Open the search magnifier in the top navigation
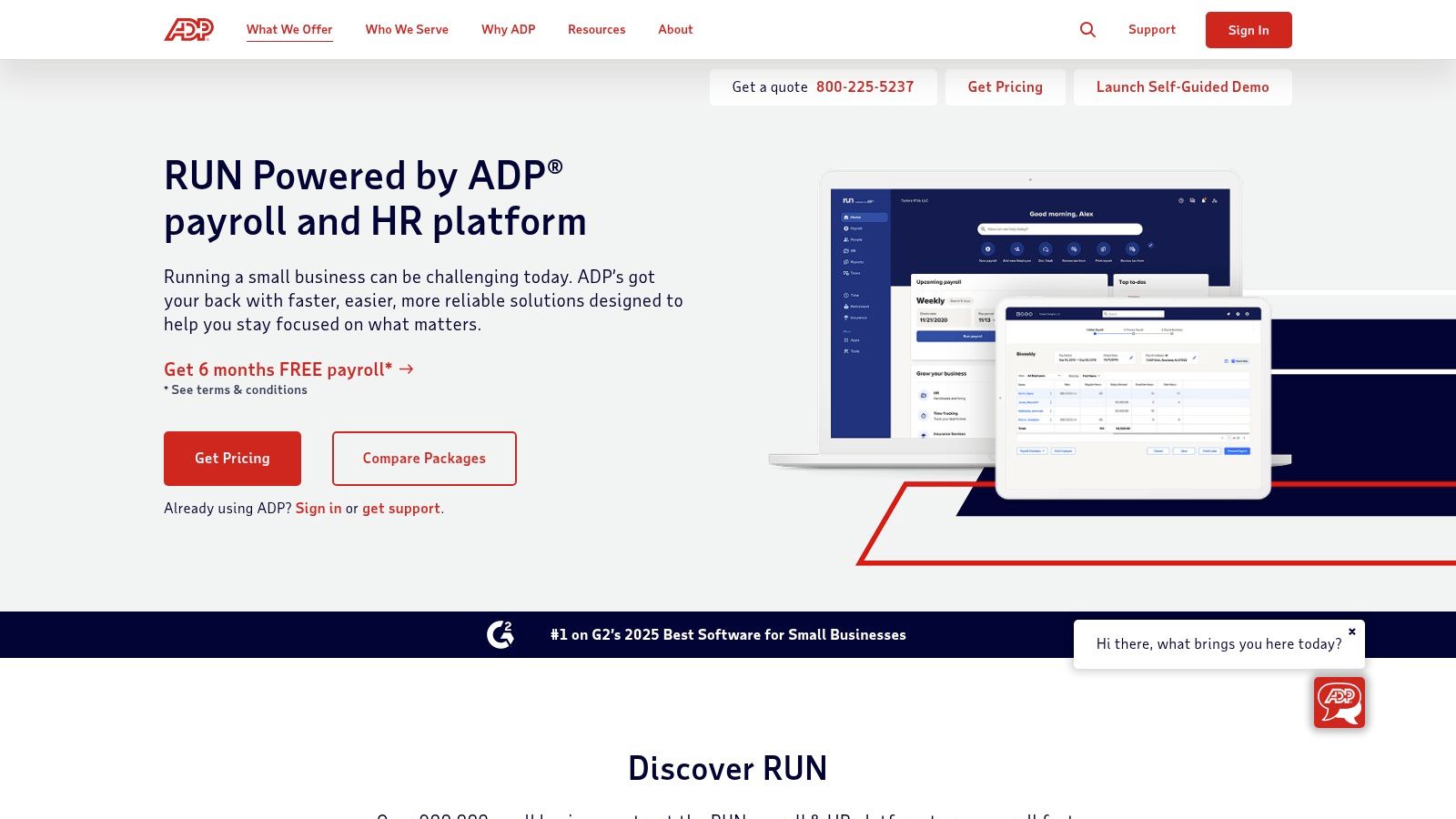 (x=1087, y=29)
